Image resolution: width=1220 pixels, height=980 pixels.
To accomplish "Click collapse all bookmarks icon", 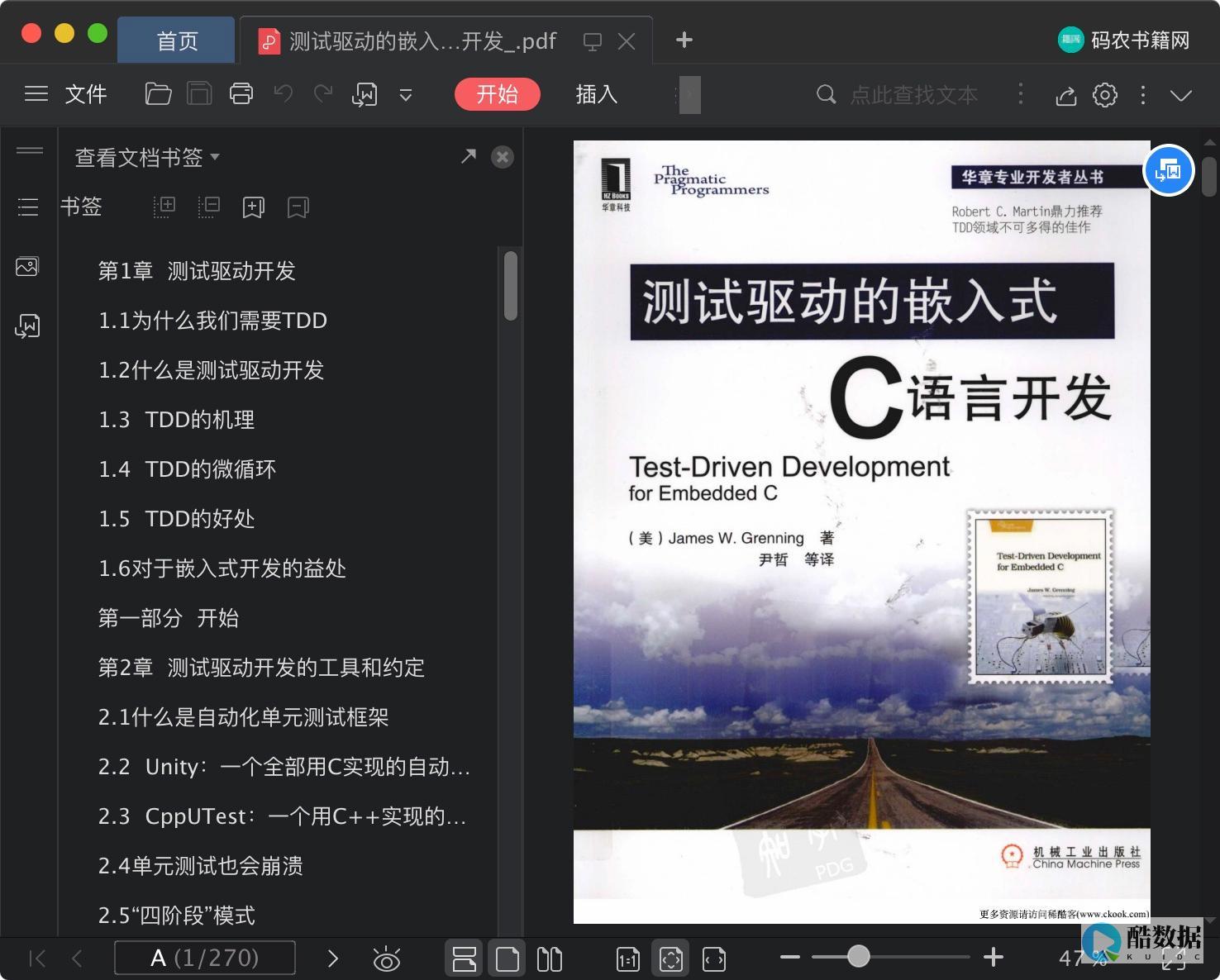I will pos(209,207).
